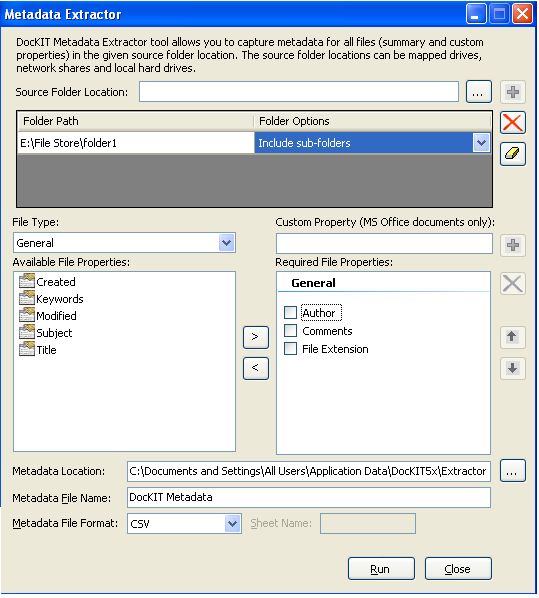Screen dimensions: 539x598
Task: Move property down with the down arrow icon
Action: pos(513,368)
